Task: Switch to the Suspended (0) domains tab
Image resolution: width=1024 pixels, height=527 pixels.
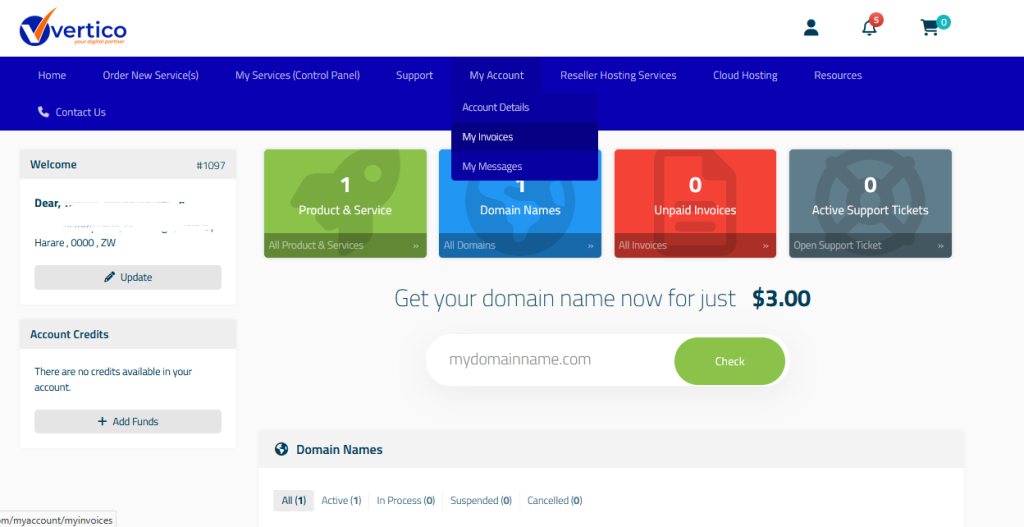Action: [x=480, y=500]
